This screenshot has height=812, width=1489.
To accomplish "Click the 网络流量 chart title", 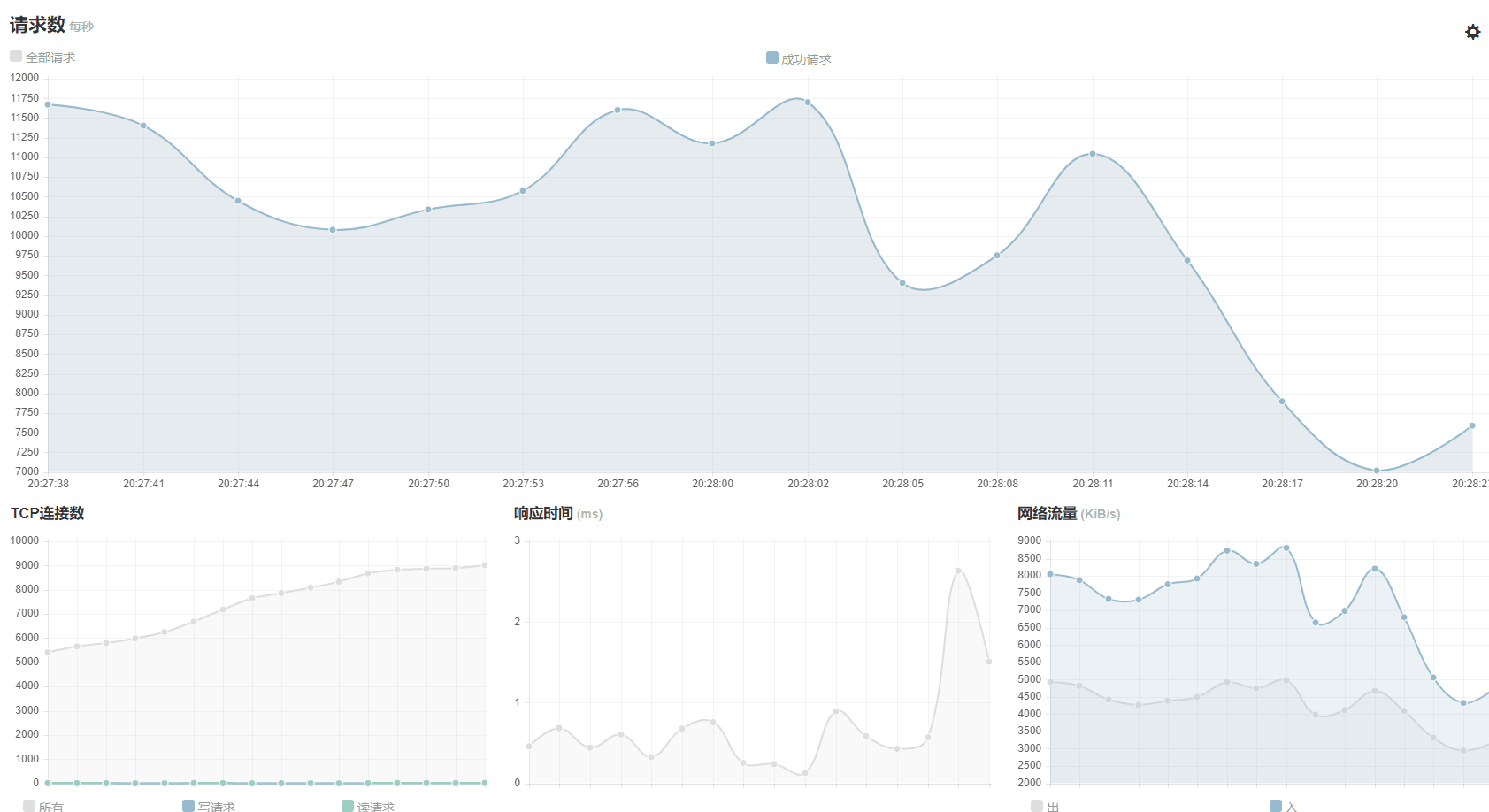I will pyautogui.click(x=1047, y=513).
